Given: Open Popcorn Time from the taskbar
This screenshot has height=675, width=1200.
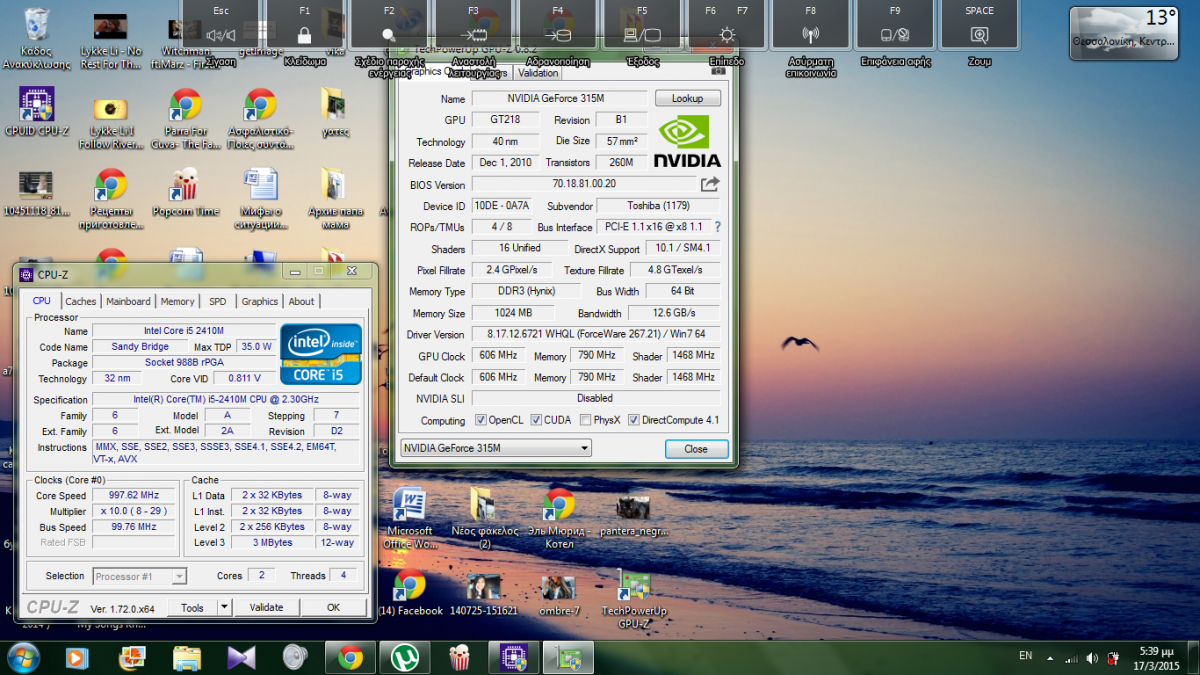Looking at the screenshot, I should coord(459,657).
